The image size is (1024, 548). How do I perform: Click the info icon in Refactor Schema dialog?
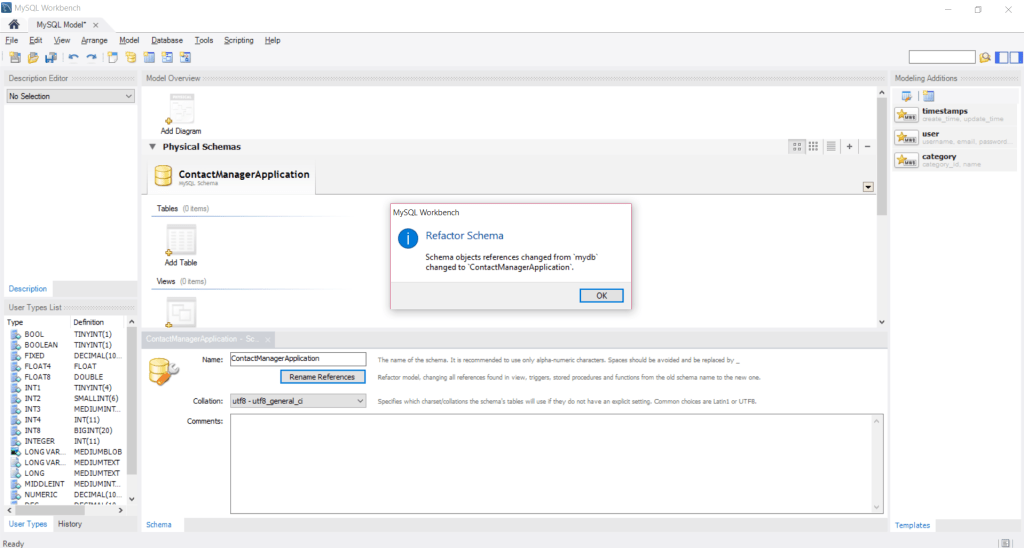(408, 238)
